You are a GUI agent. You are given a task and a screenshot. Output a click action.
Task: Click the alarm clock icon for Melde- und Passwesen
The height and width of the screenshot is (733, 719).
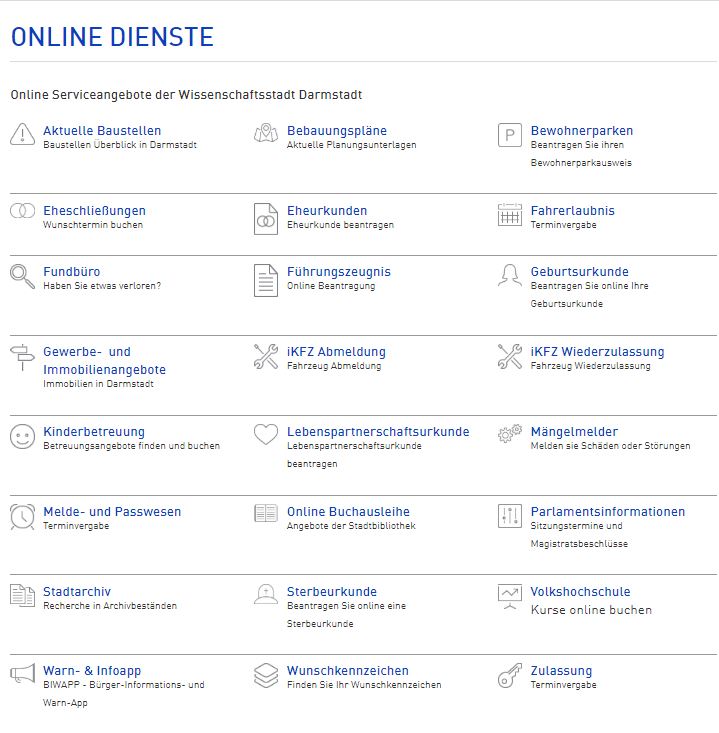pos(22,516)
